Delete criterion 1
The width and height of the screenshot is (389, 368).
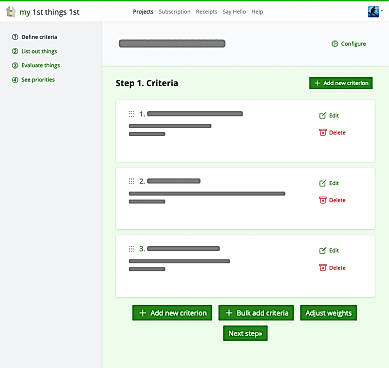(x=332, y=133)
